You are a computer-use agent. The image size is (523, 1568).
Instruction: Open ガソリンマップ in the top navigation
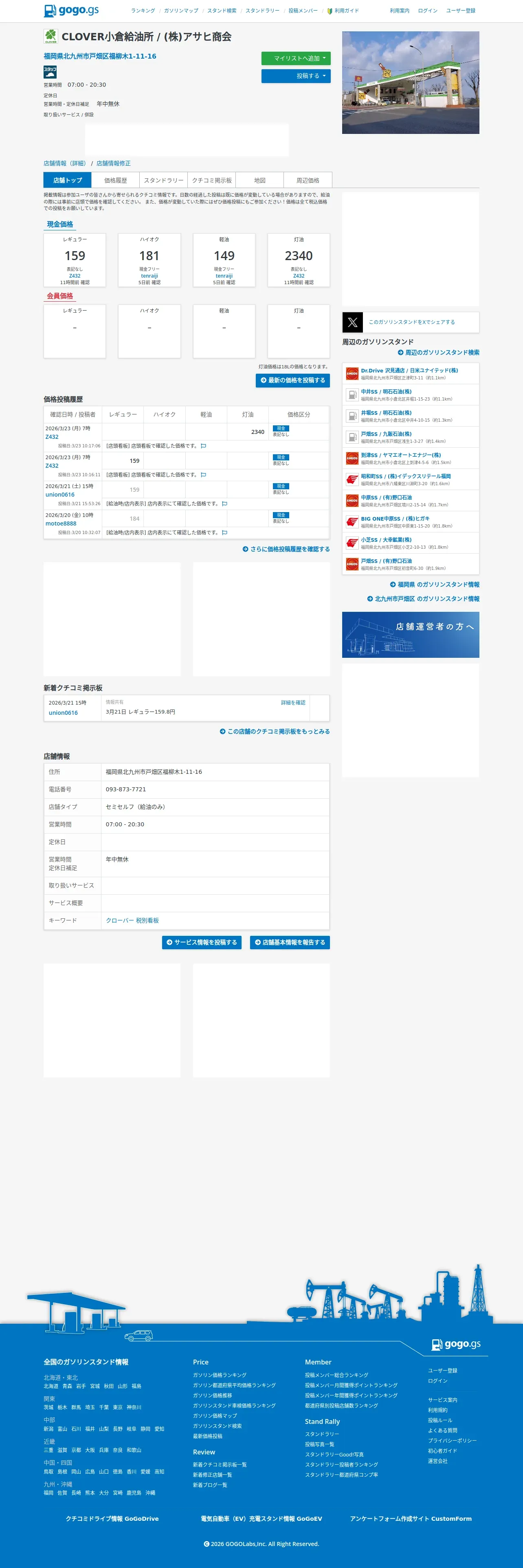pyautogui.click(x=181, y=11)
